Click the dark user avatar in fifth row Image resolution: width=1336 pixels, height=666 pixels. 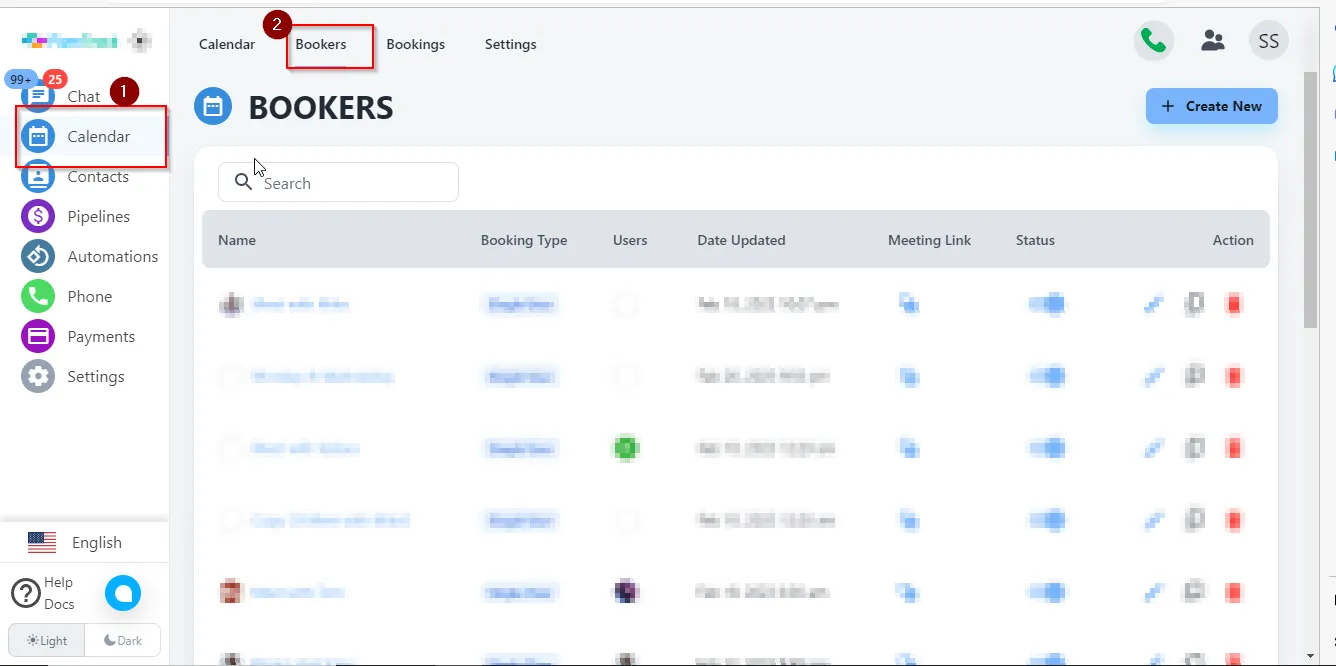click(626, 592)
